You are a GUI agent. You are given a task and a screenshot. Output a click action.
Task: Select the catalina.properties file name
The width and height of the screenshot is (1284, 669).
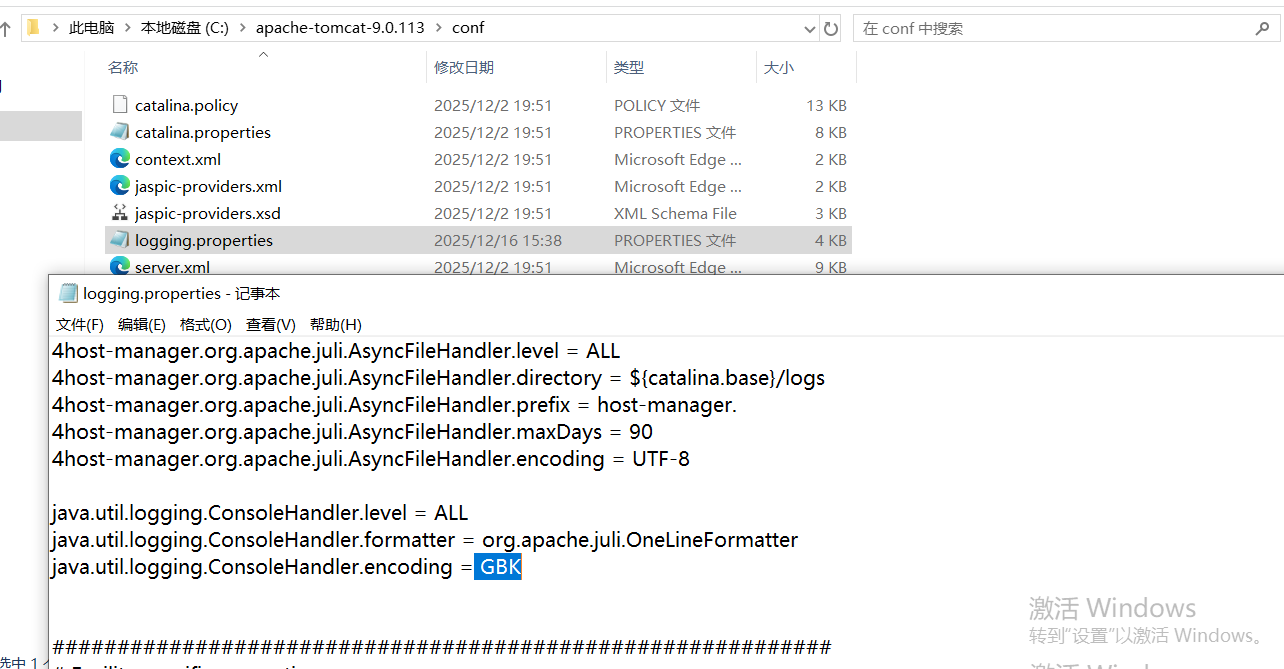tap(203, 132)
